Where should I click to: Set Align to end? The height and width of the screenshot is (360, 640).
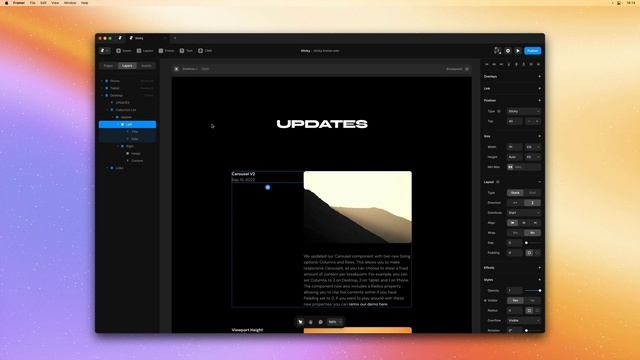(535, 223)
